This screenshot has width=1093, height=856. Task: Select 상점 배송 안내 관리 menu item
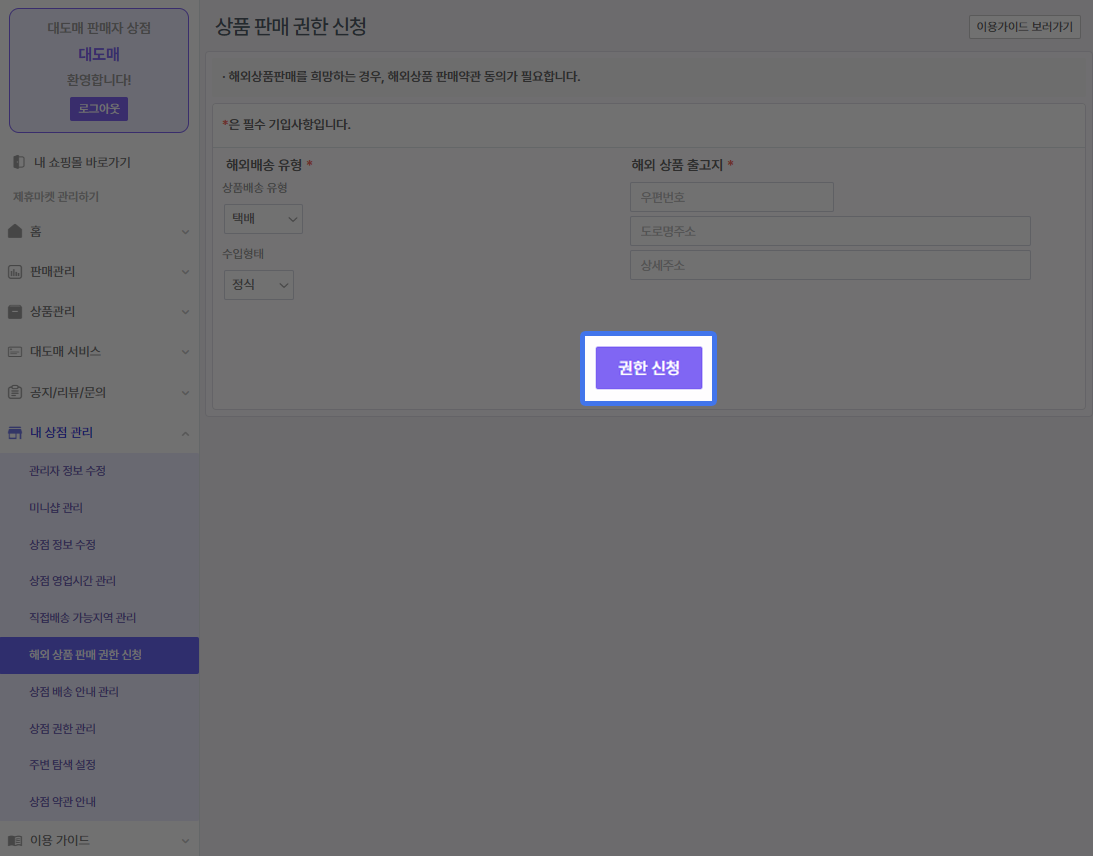(x=74, y=692)
